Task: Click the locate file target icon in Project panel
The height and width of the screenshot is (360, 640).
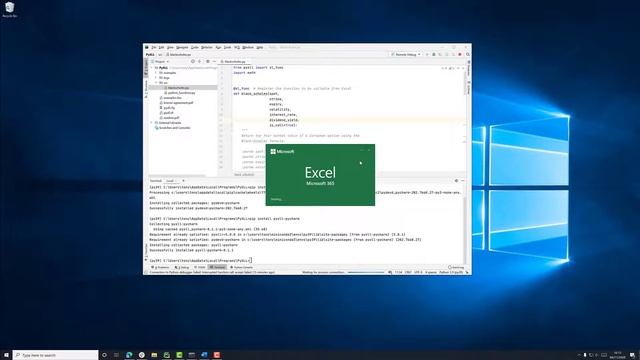Action: pyautogui.click(x=193, y=62)
